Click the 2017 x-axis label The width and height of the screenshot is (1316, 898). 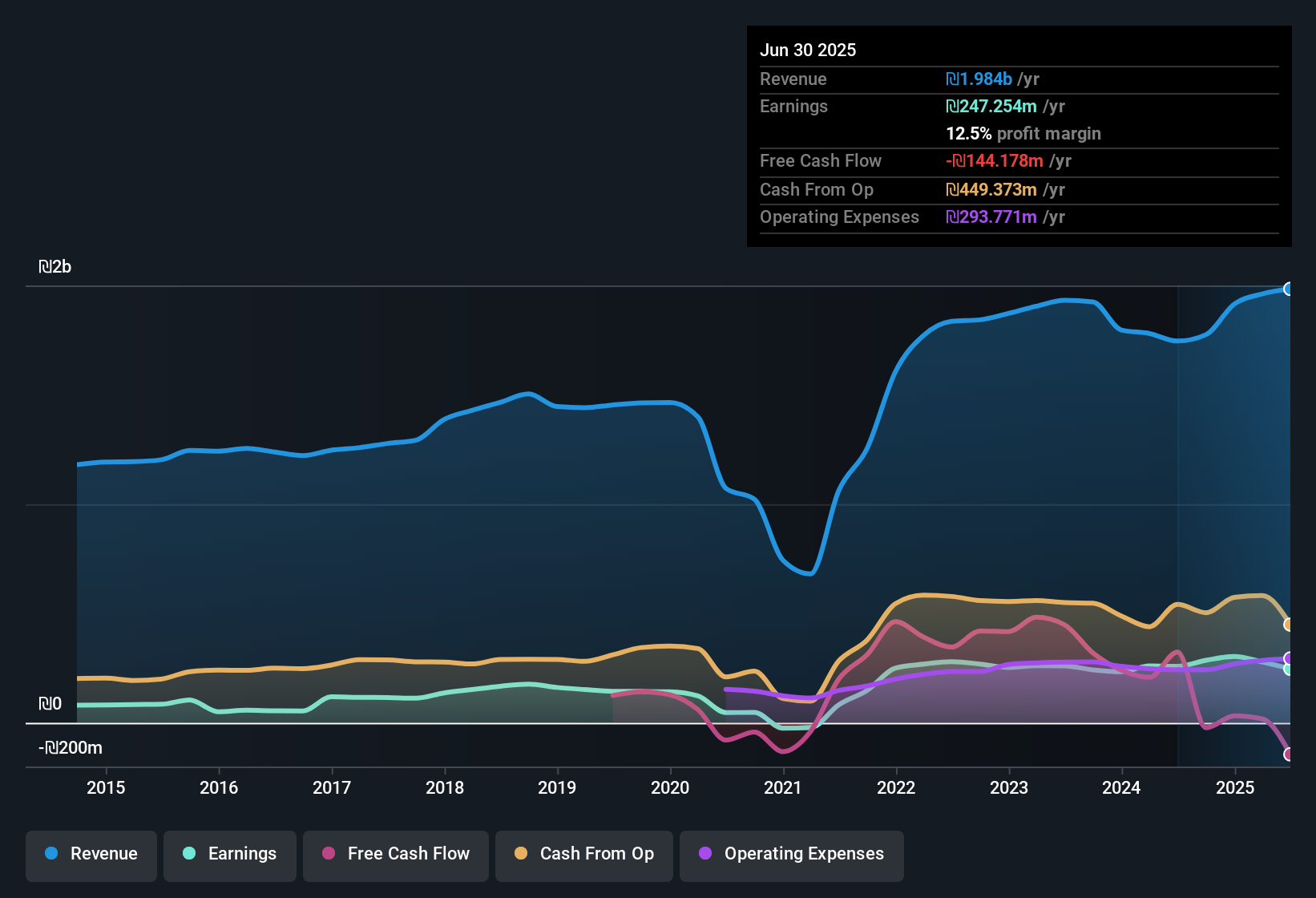click(x=332, y=787)
